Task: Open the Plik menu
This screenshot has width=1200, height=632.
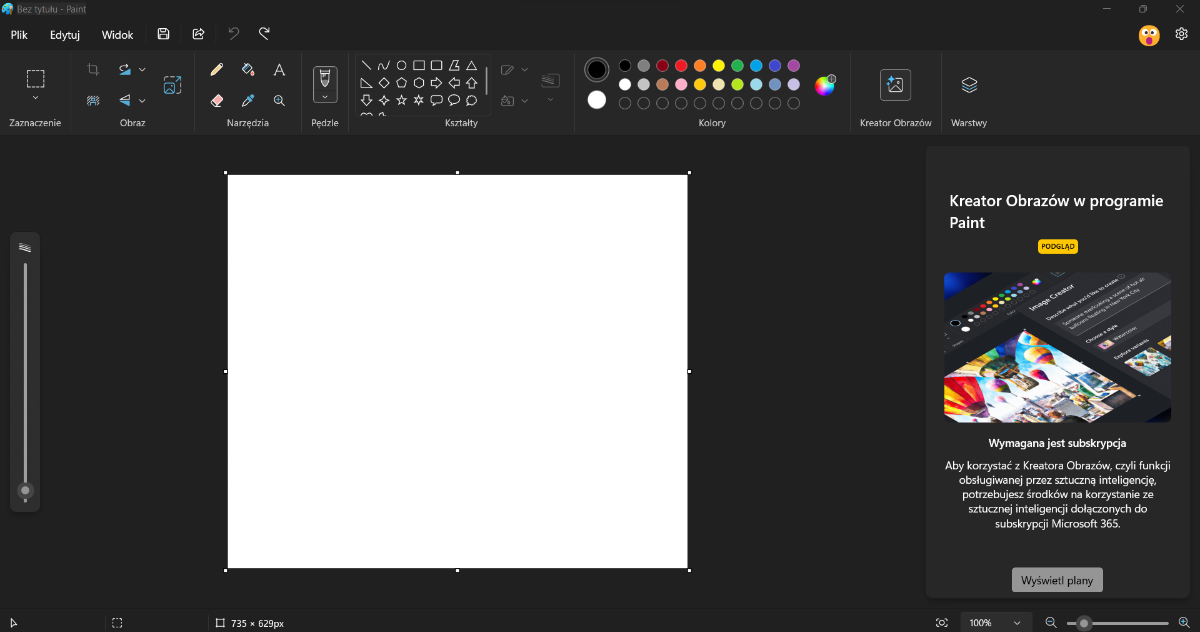Action: point(19,35)
